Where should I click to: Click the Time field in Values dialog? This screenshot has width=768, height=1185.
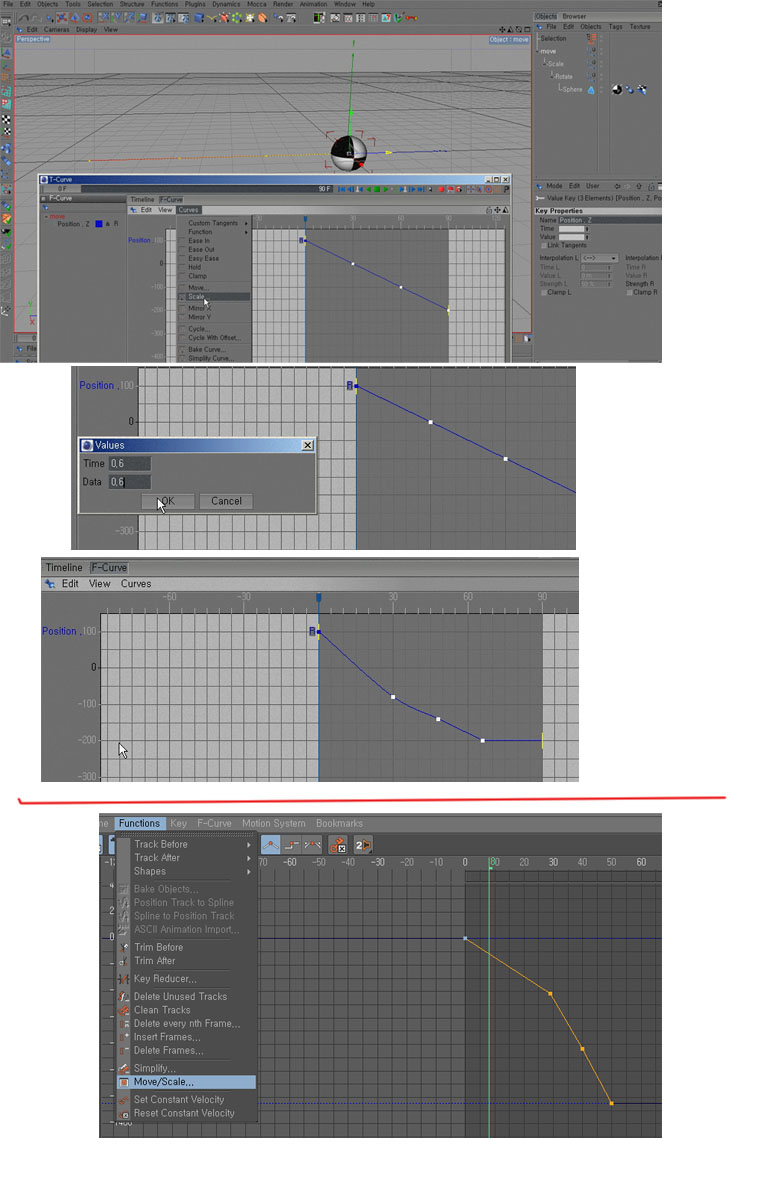click(129, 464)
